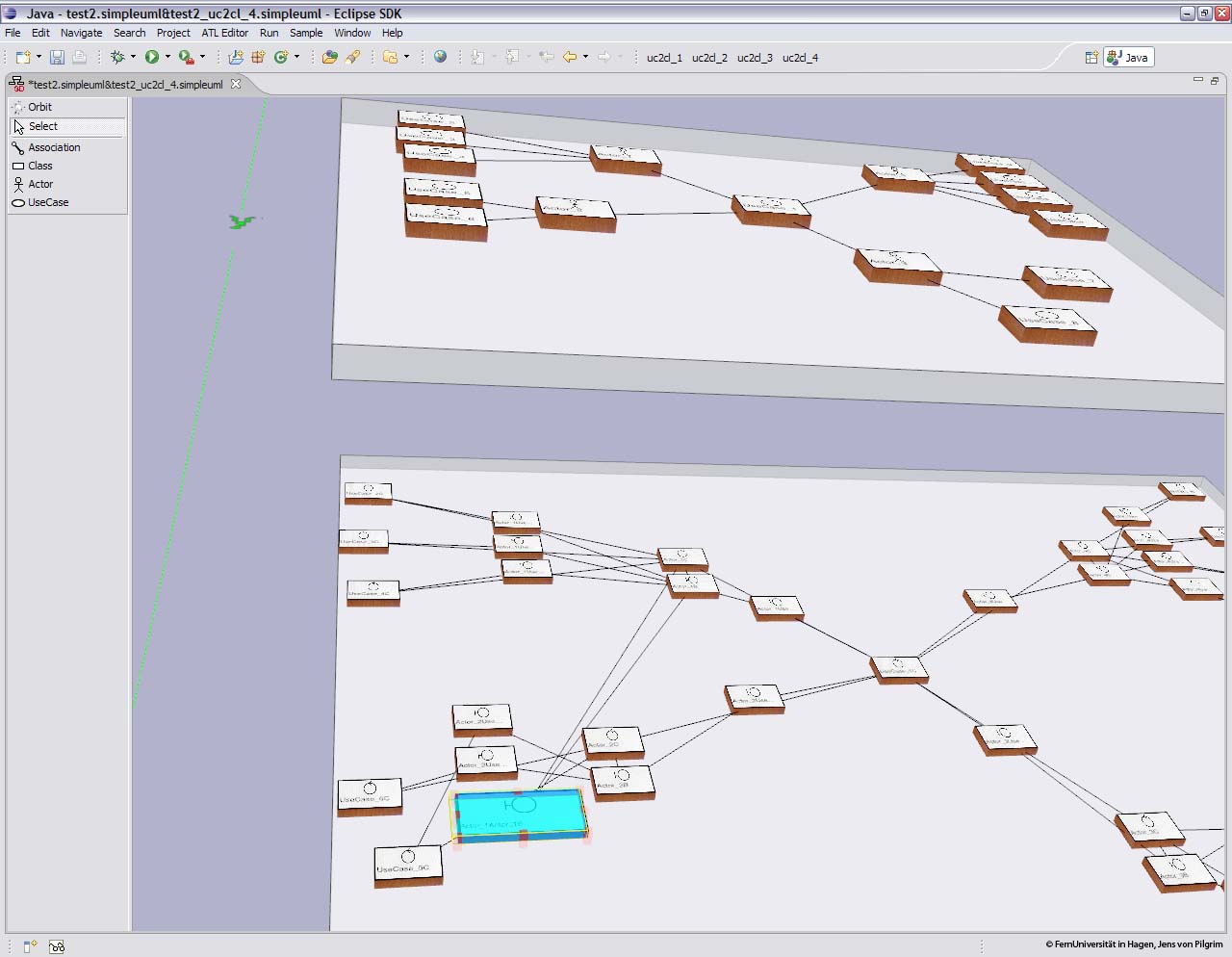This screenshot has width=1232, height=957.
Task: Open the Navigate menu
Action: tap(81, 33)
